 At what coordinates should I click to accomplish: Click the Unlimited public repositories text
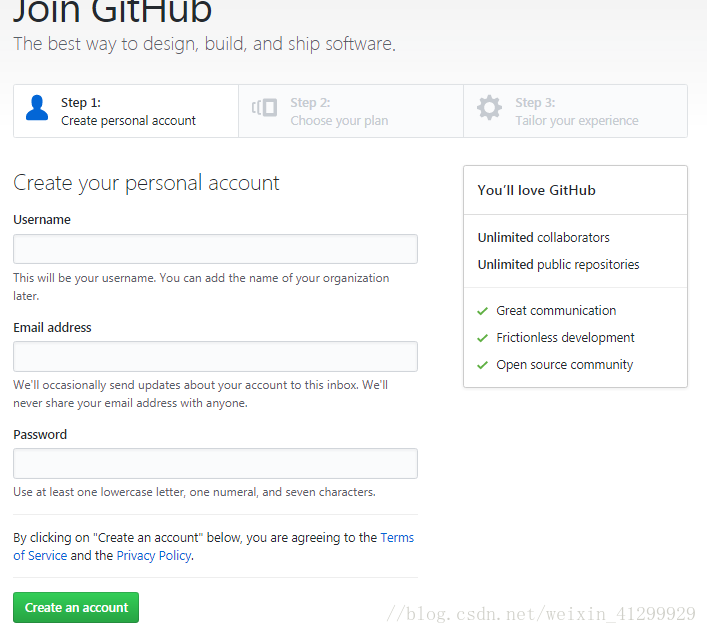558,265
